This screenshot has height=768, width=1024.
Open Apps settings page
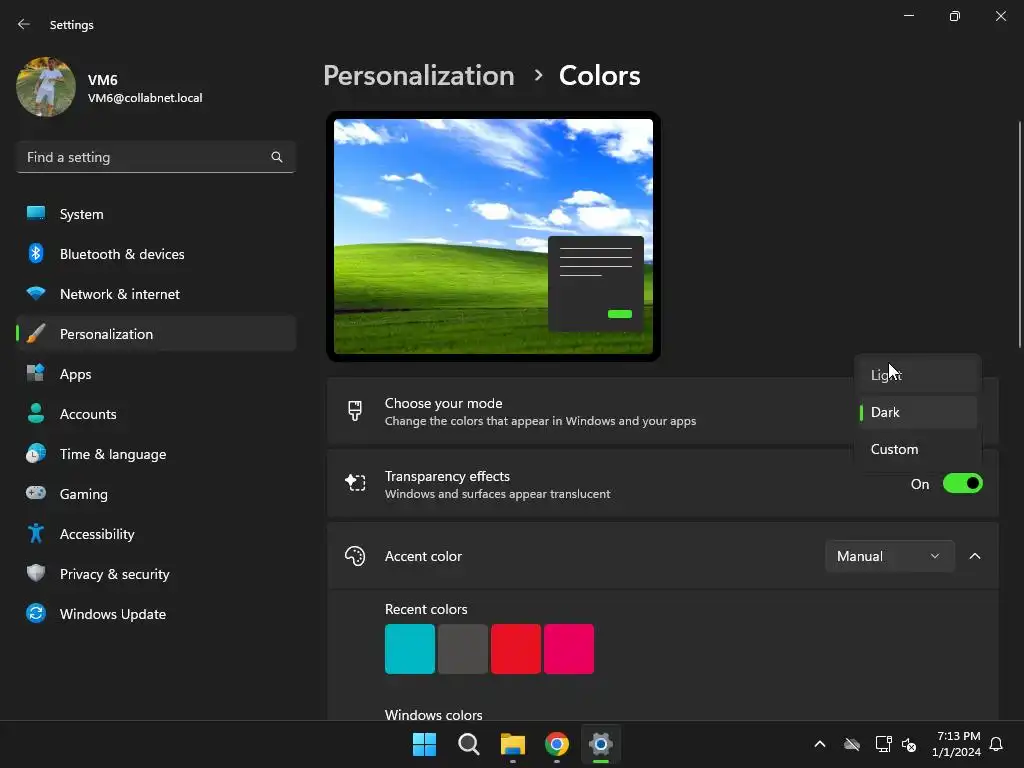[x=156, y=374]
